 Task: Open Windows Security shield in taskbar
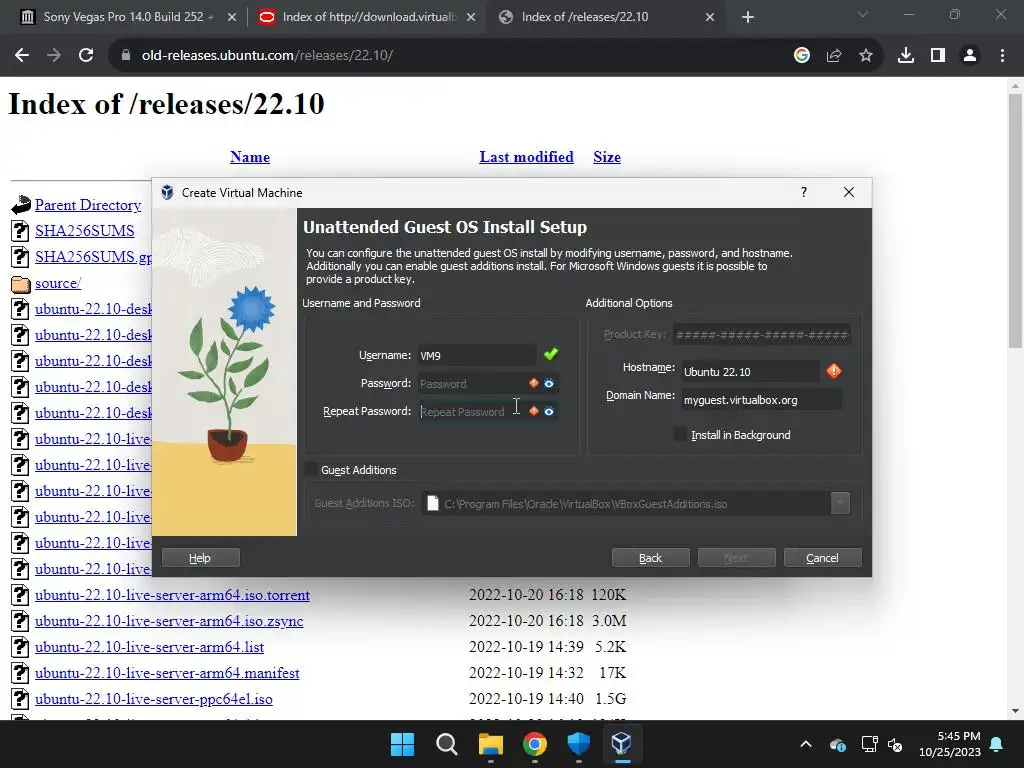pos(579,744)
